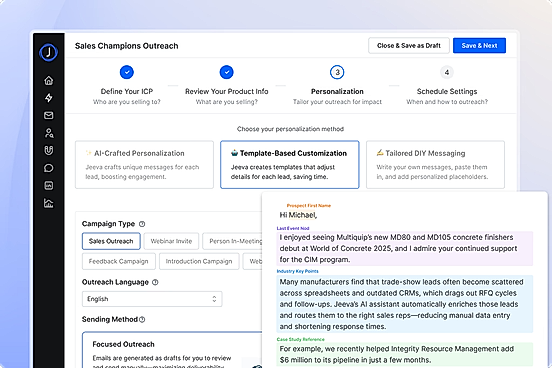Go to Personalization step label
Viewport: 552px width, 368px height.
tap(337, 92)
